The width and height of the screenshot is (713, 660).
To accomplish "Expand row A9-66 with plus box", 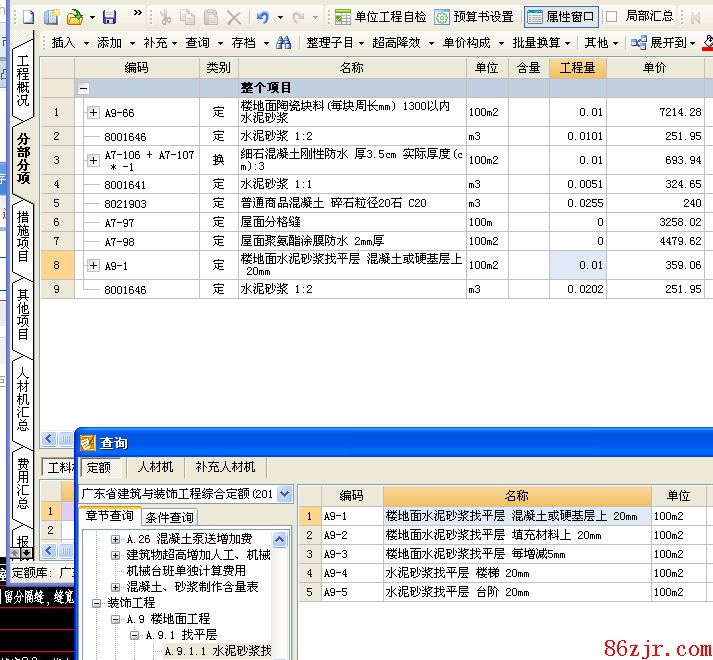I will pos(94,113).
